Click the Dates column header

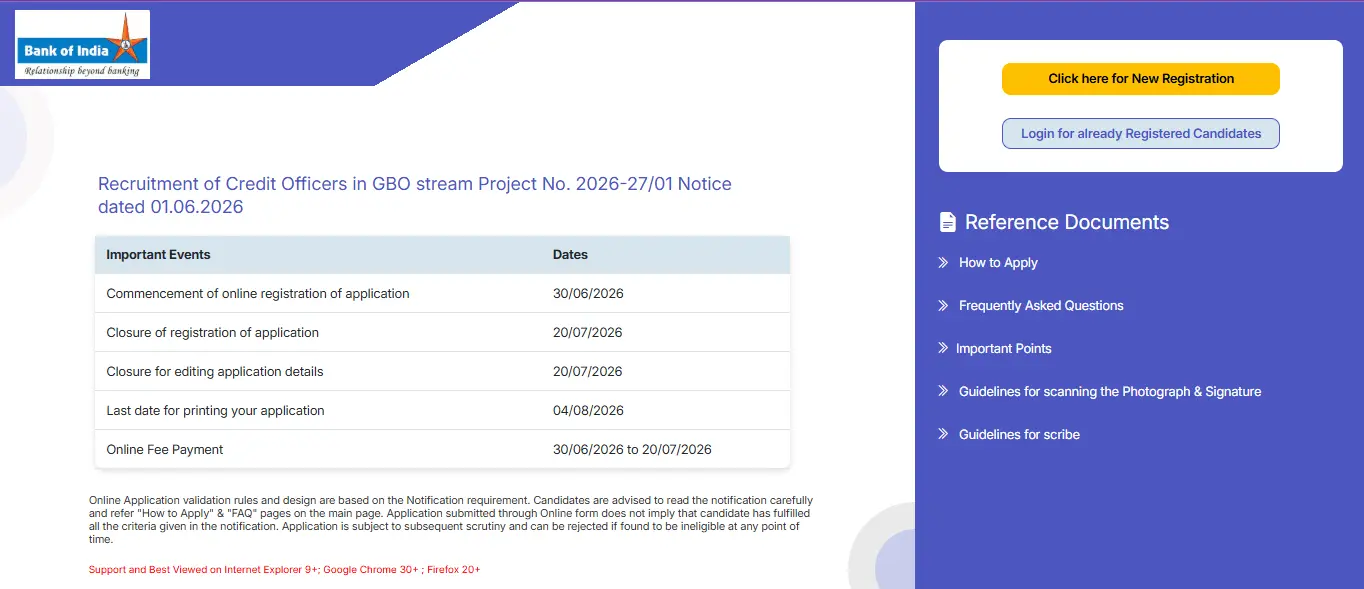click(x=570, y=254)
